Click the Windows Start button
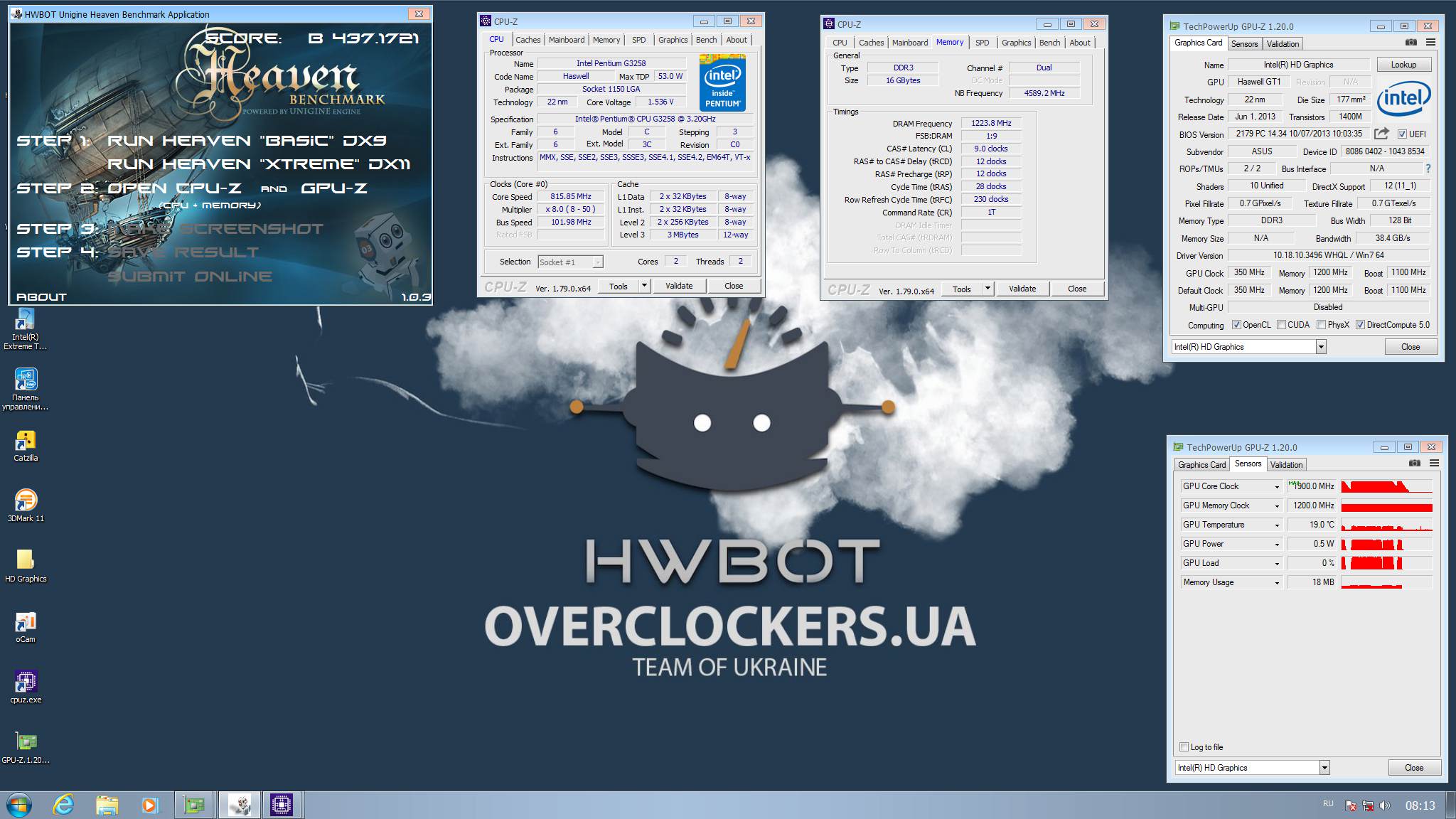The width and height of the screenshot is (1456, 819). coord(19,805)
